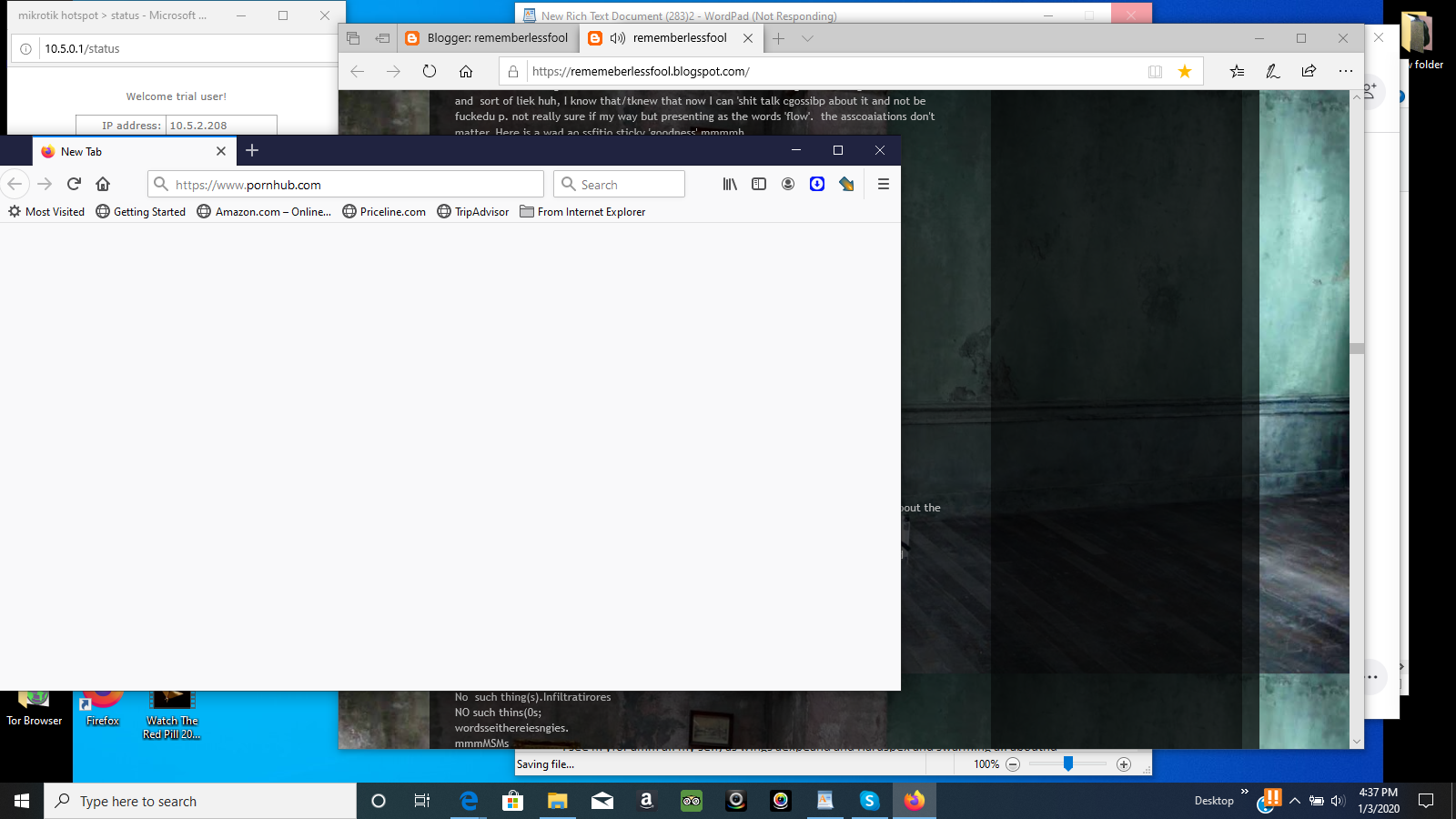Go to Edge home page
The width and height of the screenshot is (1456, 819).
(466, 71)
